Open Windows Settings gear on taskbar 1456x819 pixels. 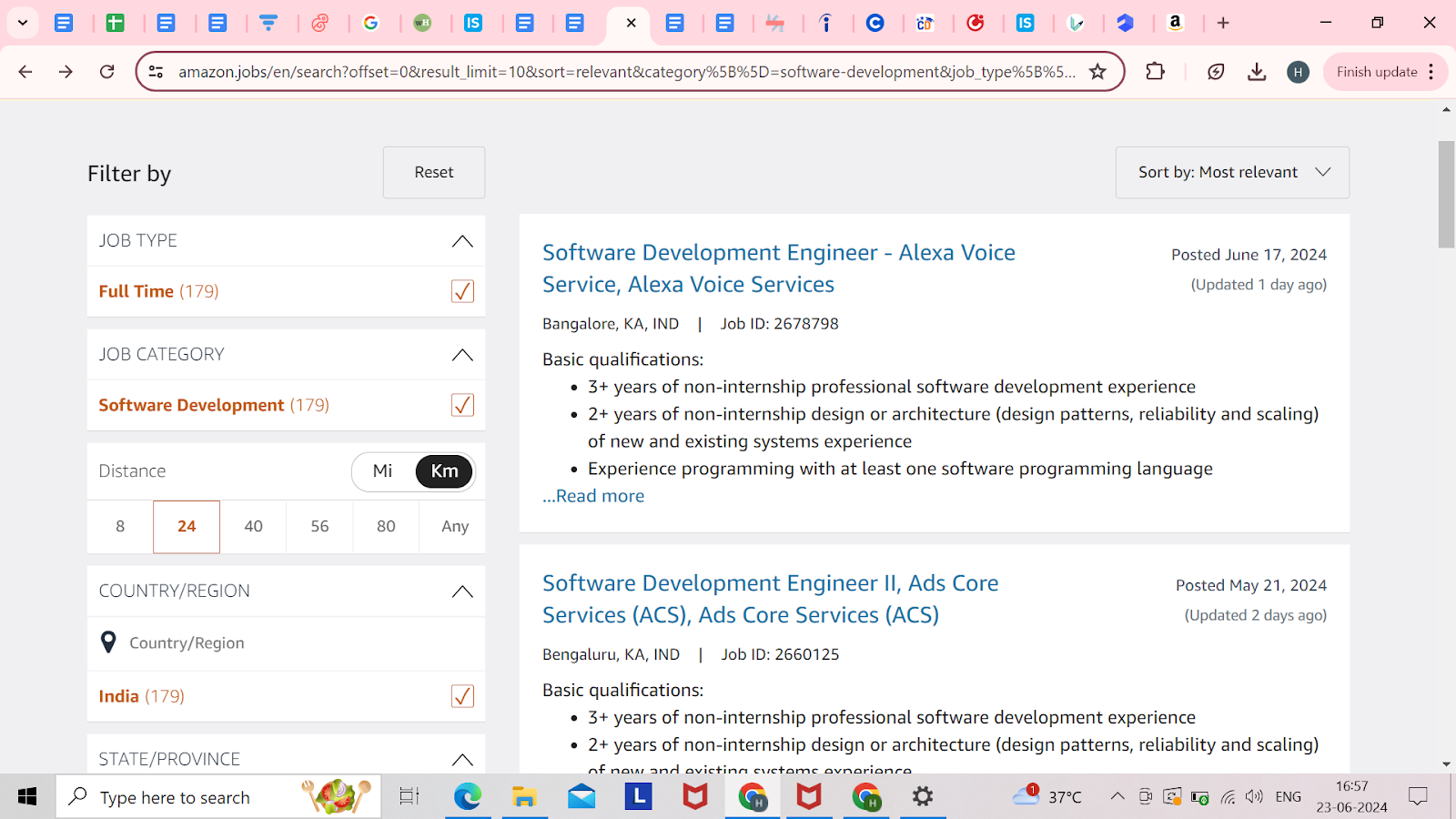[x=923, y=797]
